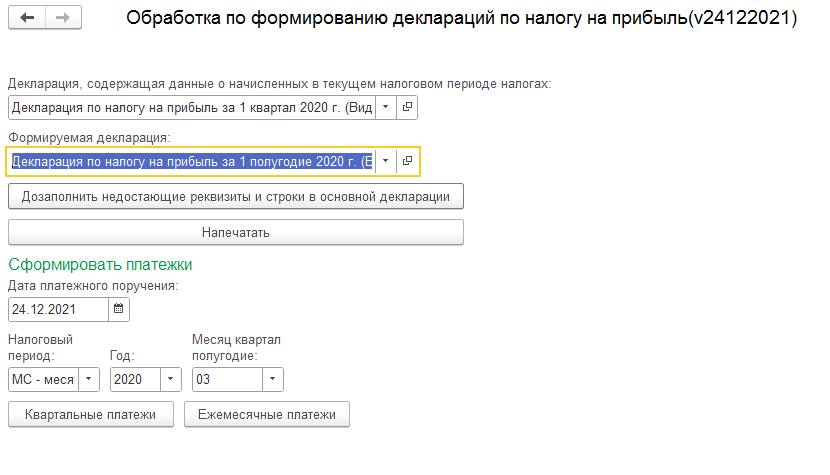Click the Напечатать button
Viewport: 830px width, 475px height.
click(236, 232)
